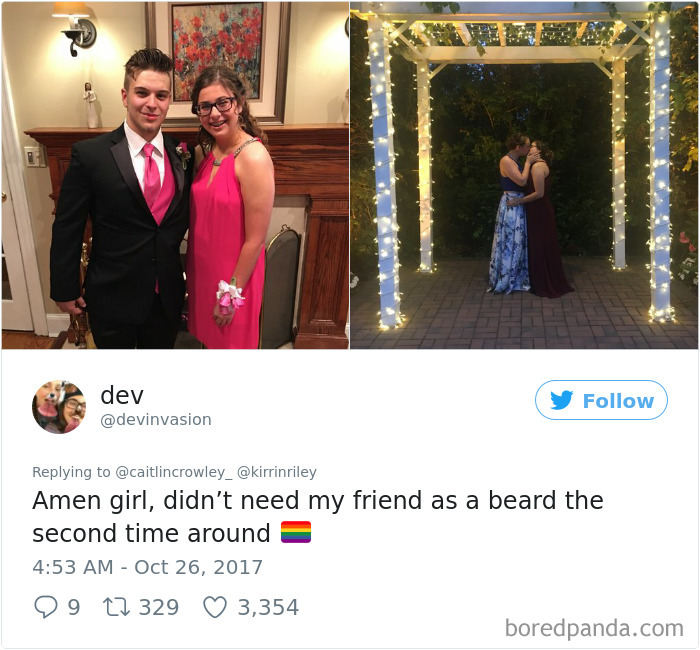Viewport: 700px width, 650px height.
Task: Open the @caitlincrowley_ mention
Action: coord(174,472)
